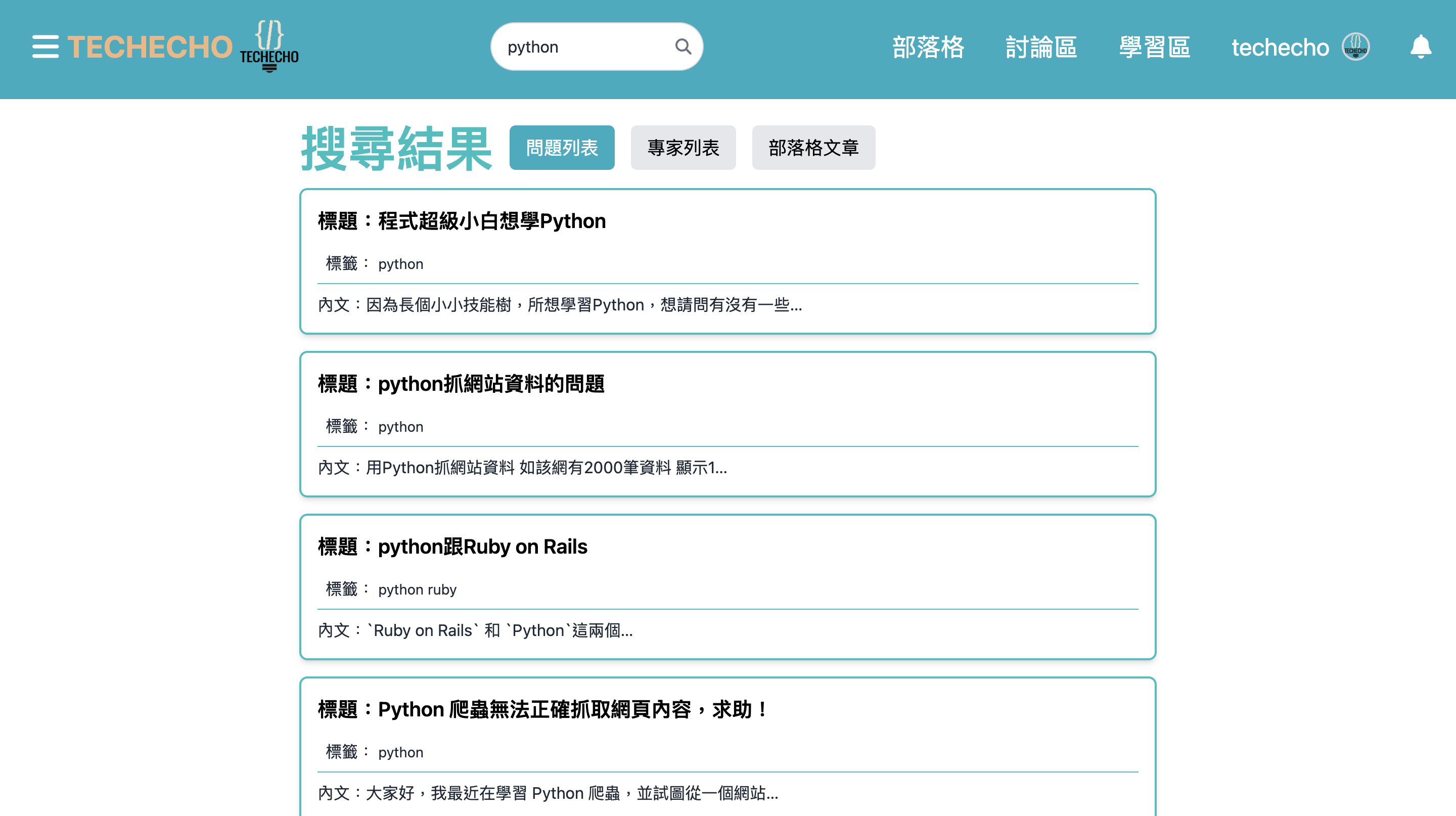
Task: Click the TECHECHO text brand
Action: (150, 47)
